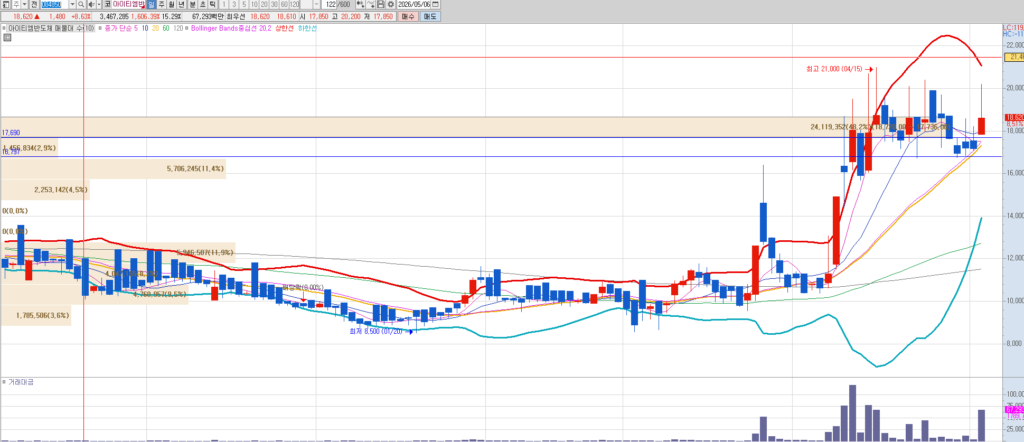
Task: Click the 67,293백만 trading value
Action: 208,16
